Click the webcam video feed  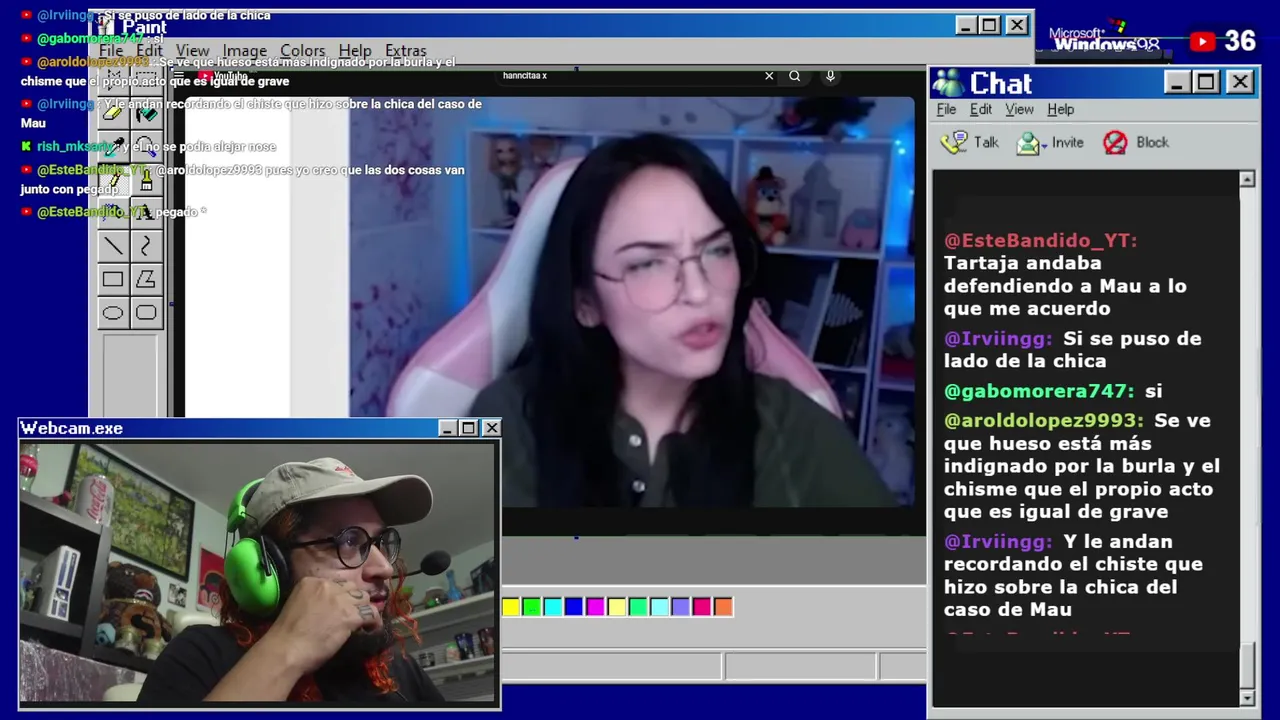pos(258,573)
